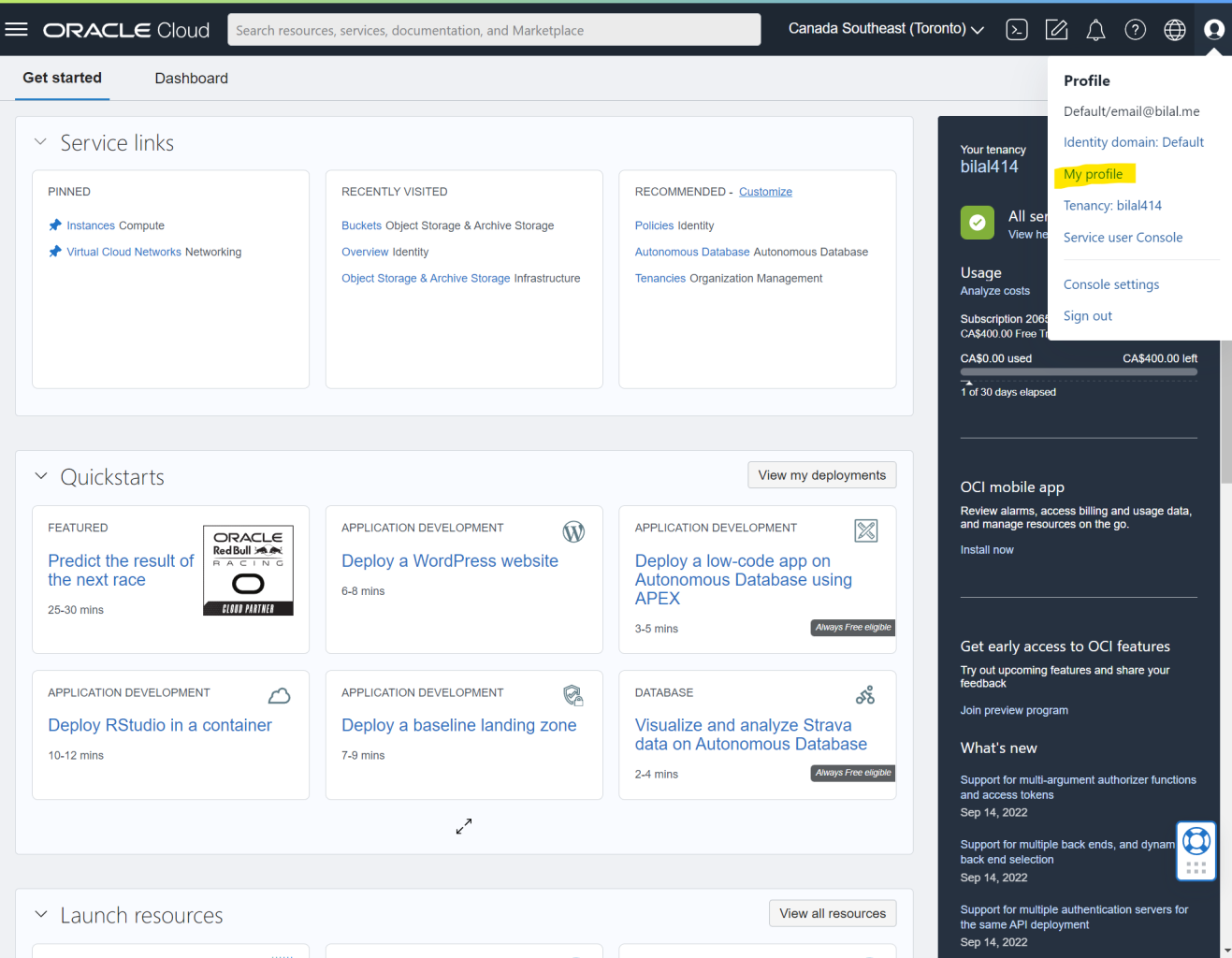This screenshot has height=958, width=1232.
Task: Select My profile in Profile menu
Action: [1093, 174]
